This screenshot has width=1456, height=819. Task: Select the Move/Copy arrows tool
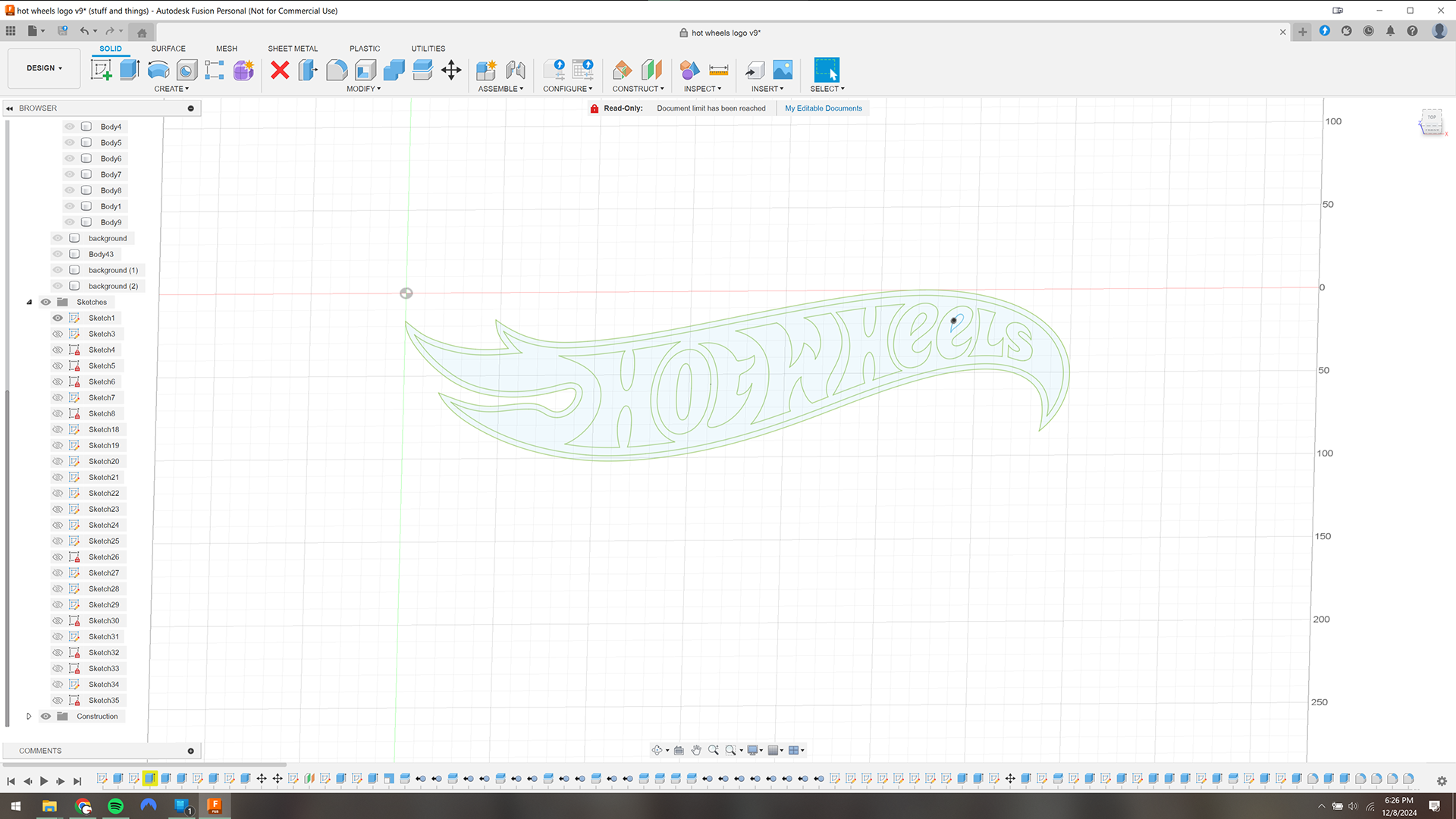click(x=451, y=70)
